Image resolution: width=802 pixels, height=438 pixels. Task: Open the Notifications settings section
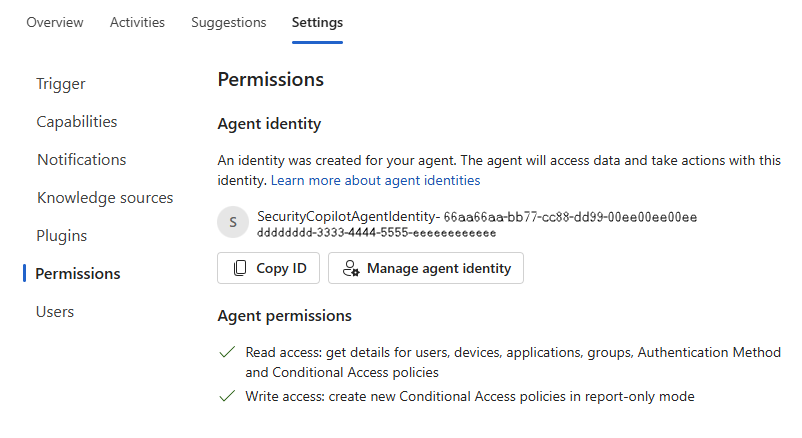(81, 160)
